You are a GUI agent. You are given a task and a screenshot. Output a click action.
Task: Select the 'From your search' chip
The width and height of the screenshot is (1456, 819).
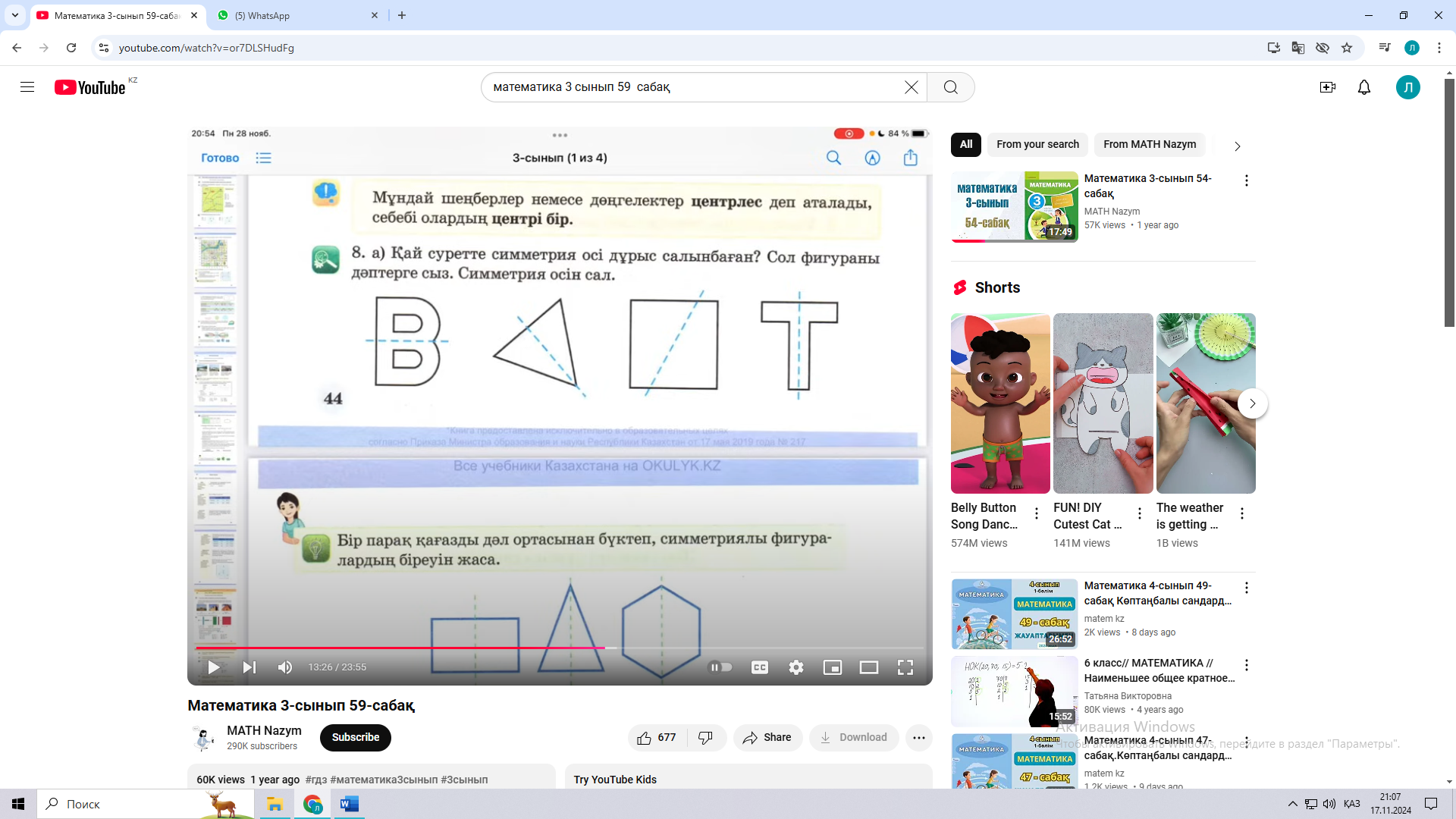tap(1037, 144)
